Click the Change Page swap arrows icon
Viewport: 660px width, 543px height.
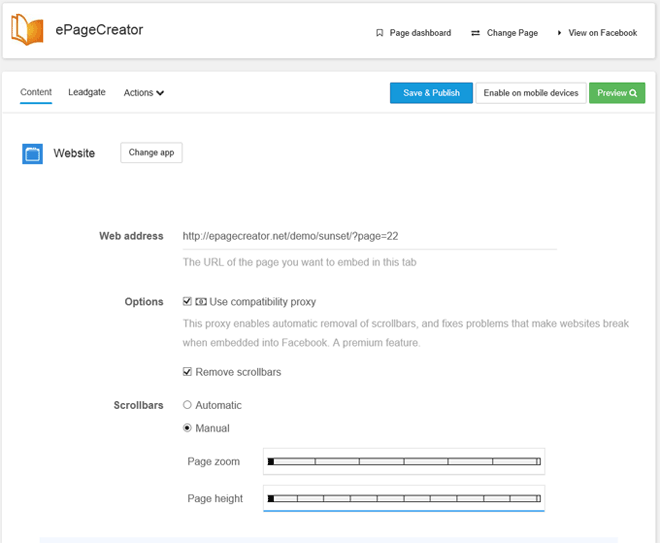475,33
